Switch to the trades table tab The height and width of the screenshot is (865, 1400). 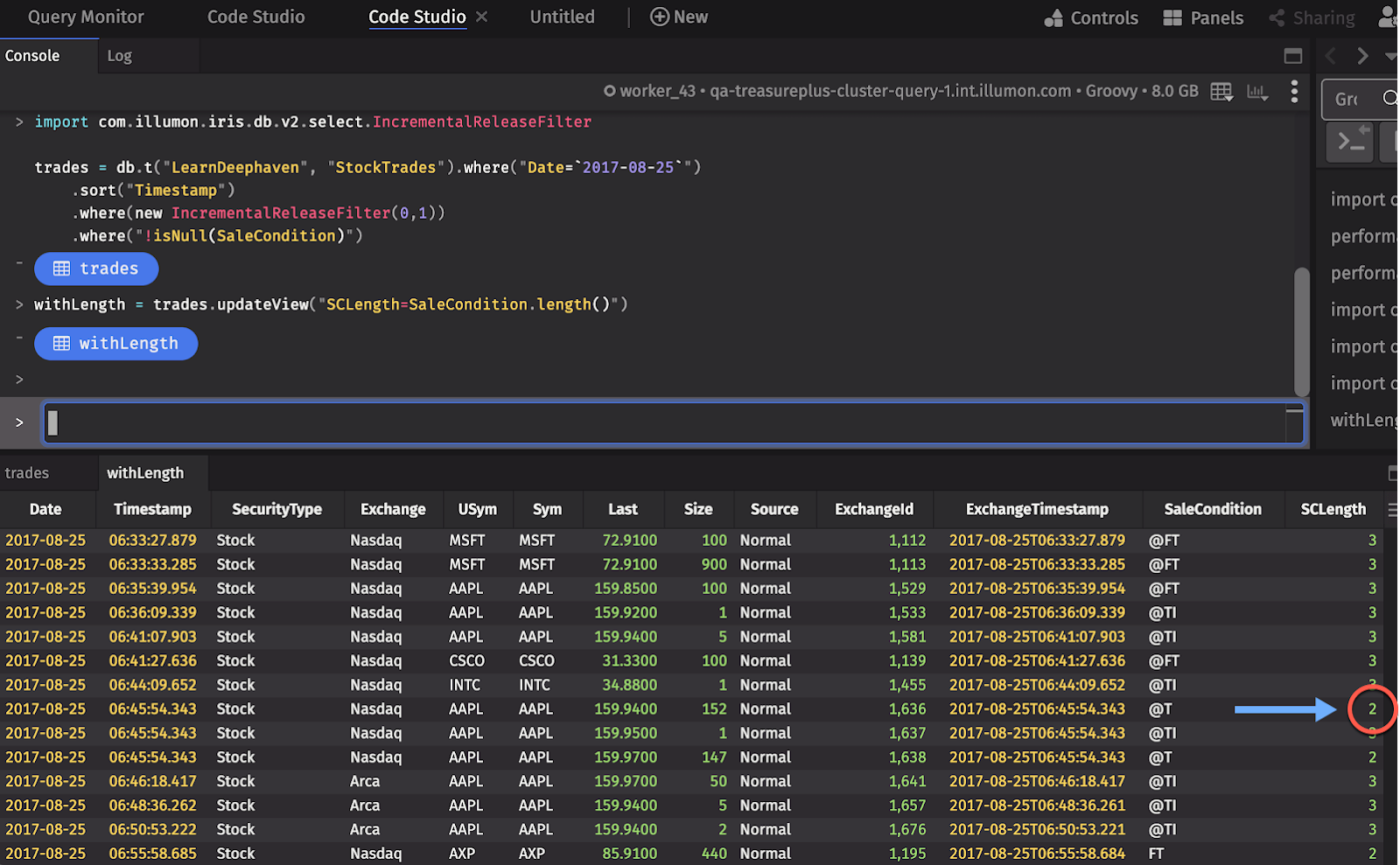coord(27,473)
